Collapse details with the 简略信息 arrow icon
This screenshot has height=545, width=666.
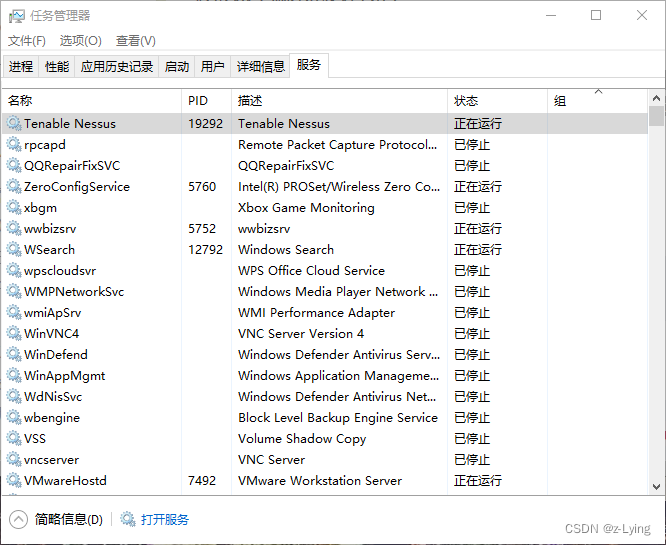[18, 519]
